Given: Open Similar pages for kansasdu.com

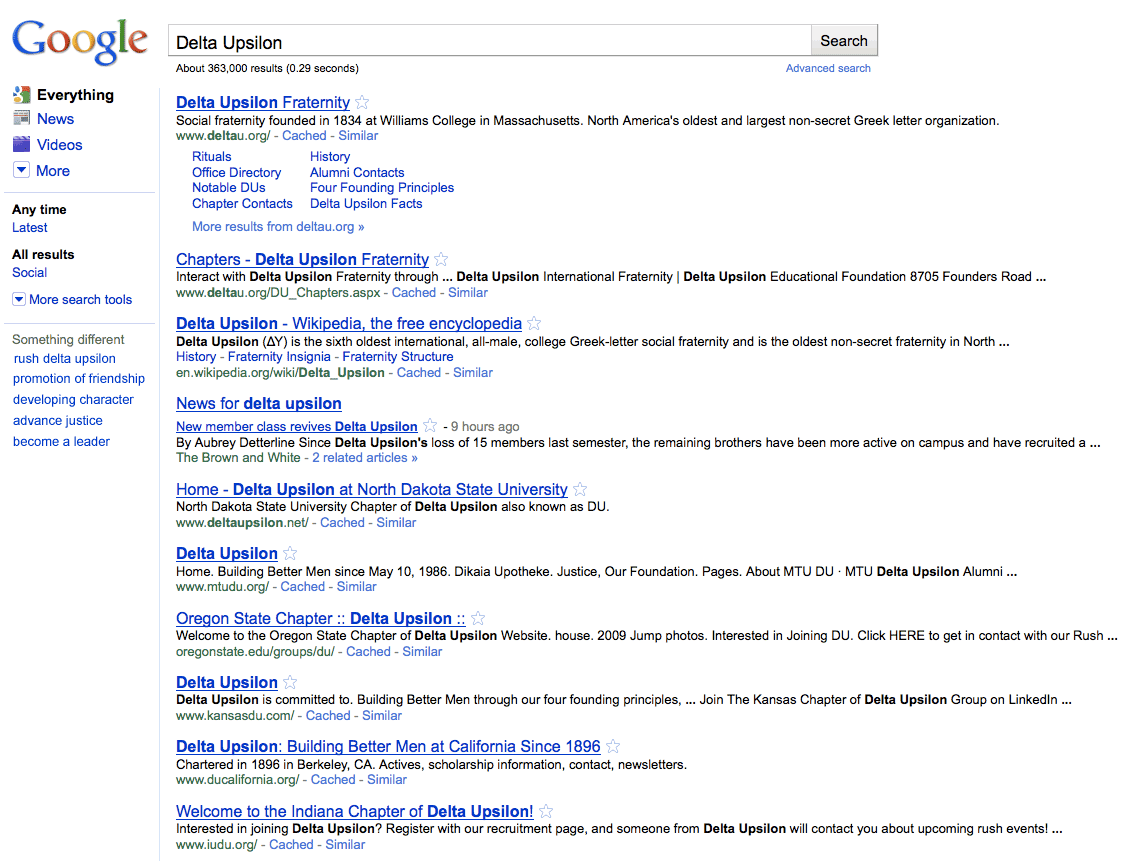Looking at the screenshot, I should pyautogui.click(x=382, y=715).
